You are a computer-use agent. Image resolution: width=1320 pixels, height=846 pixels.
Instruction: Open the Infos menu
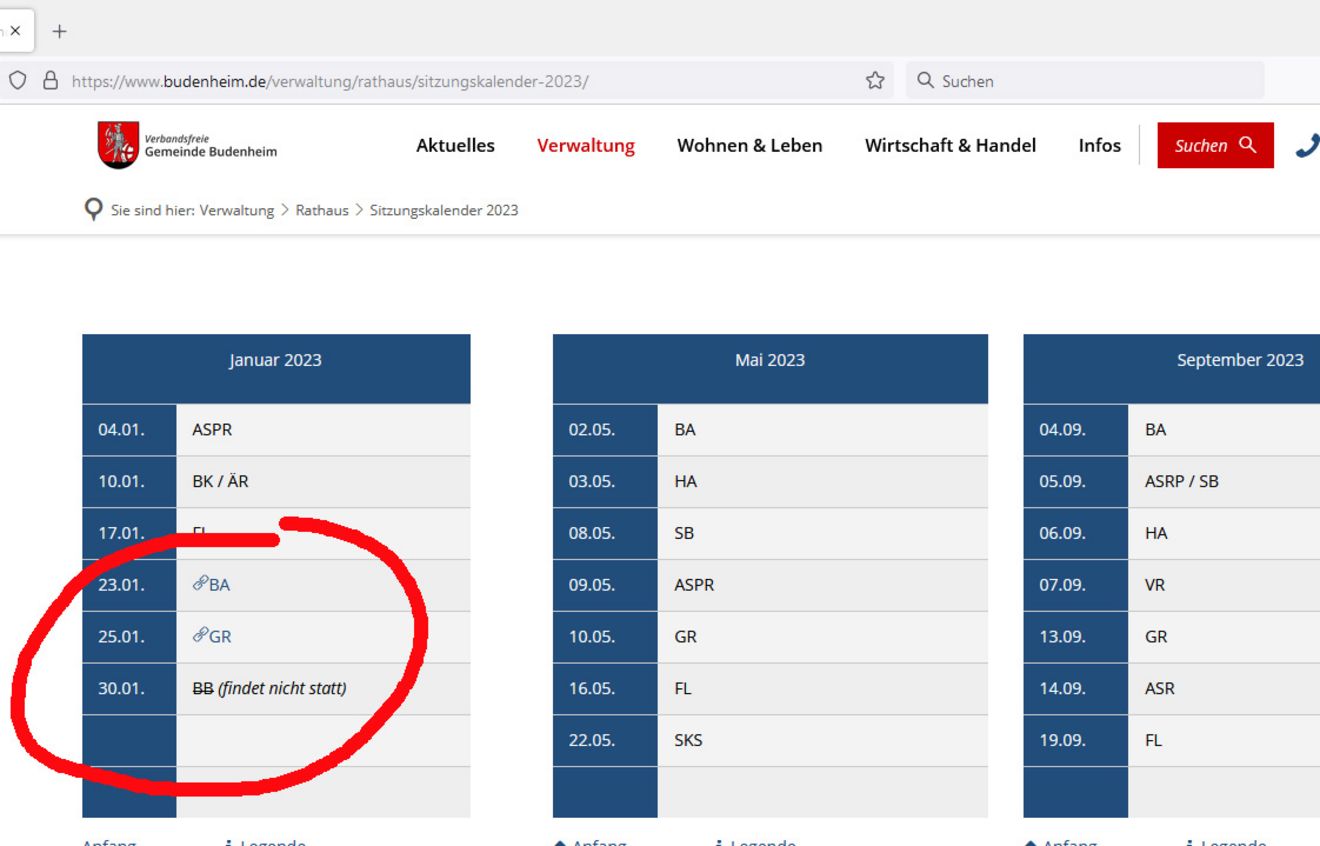(x=1099, y=146)
